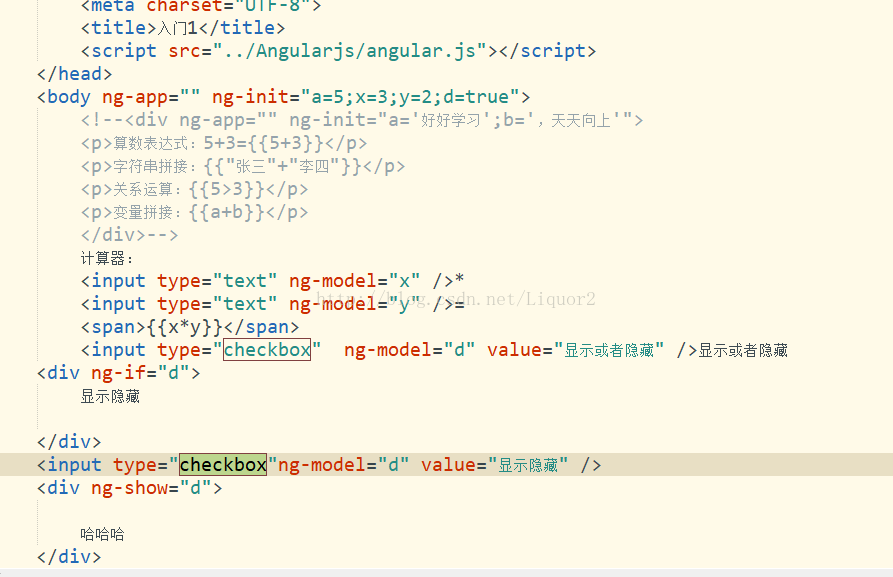The width and height of the screenshot is (893, 577).
Task: Click the closing </head> tag
Action: tap(75, 74)
